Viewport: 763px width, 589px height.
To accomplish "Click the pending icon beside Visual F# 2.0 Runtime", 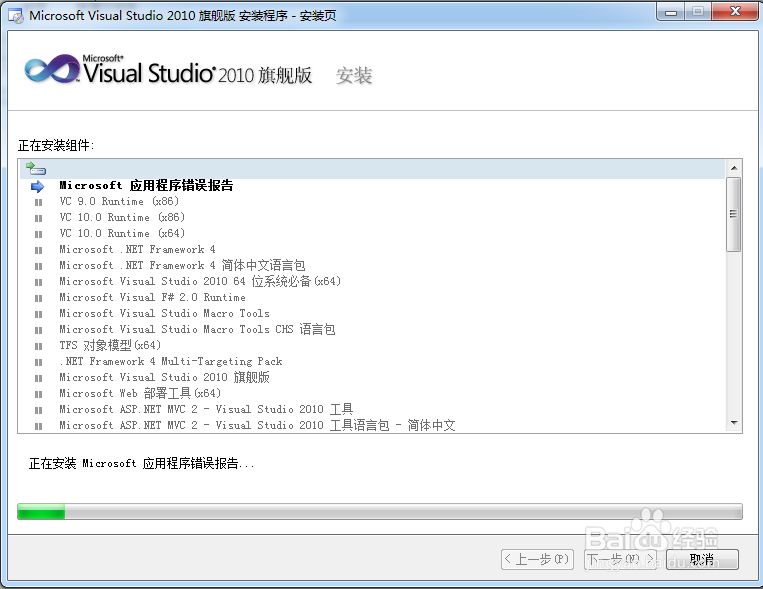I will [38, 298].
